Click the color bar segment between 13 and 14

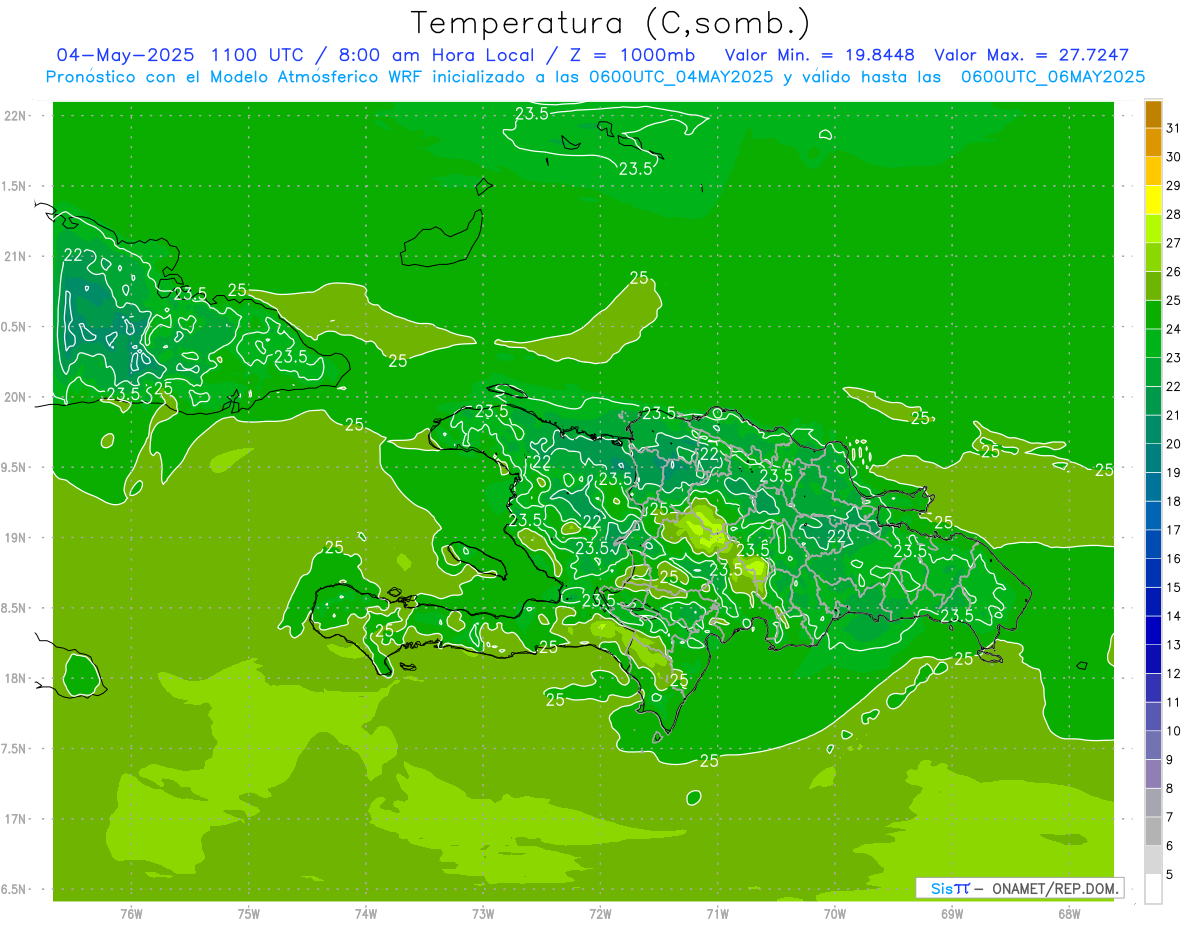[x=1153, y=630]
